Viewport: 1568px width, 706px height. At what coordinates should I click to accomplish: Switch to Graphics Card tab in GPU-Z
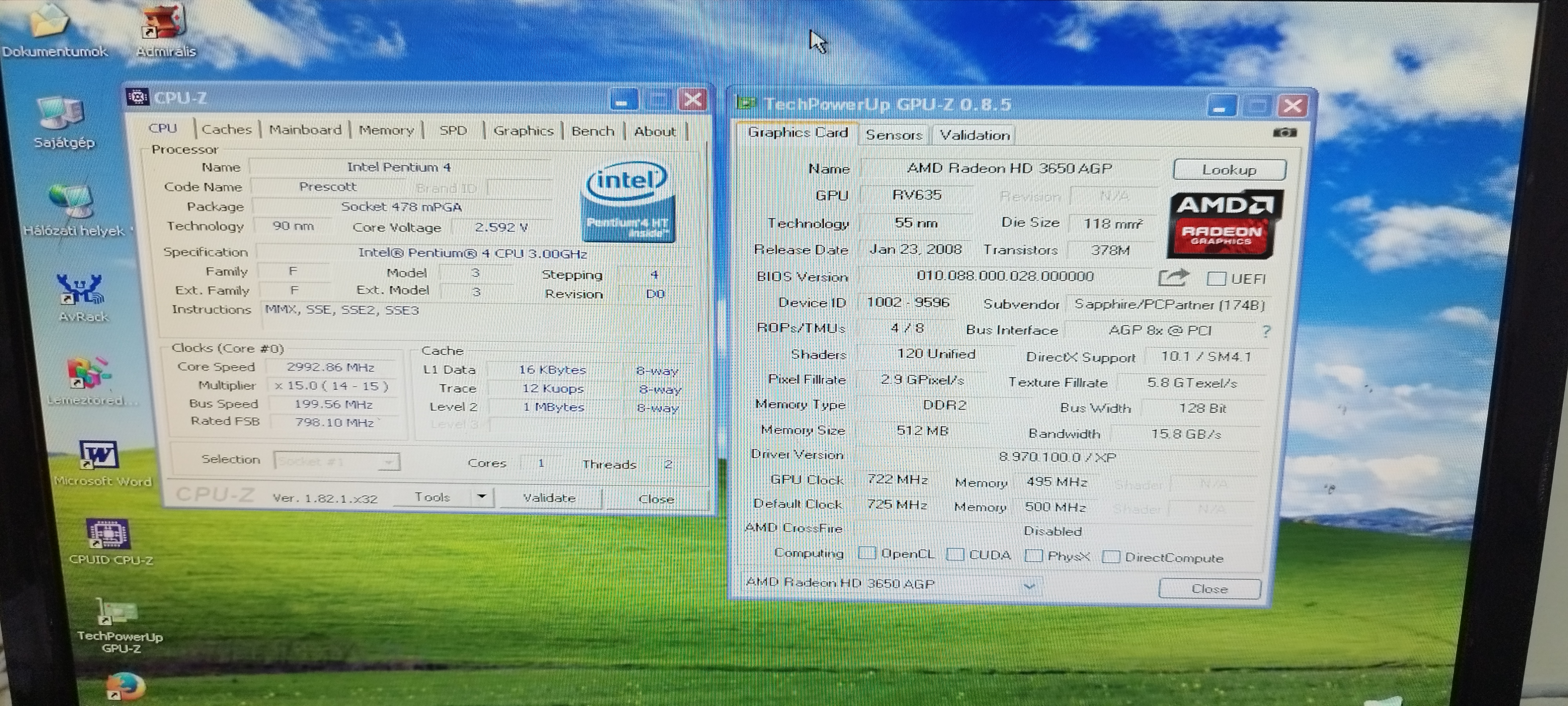click(797, 132)
